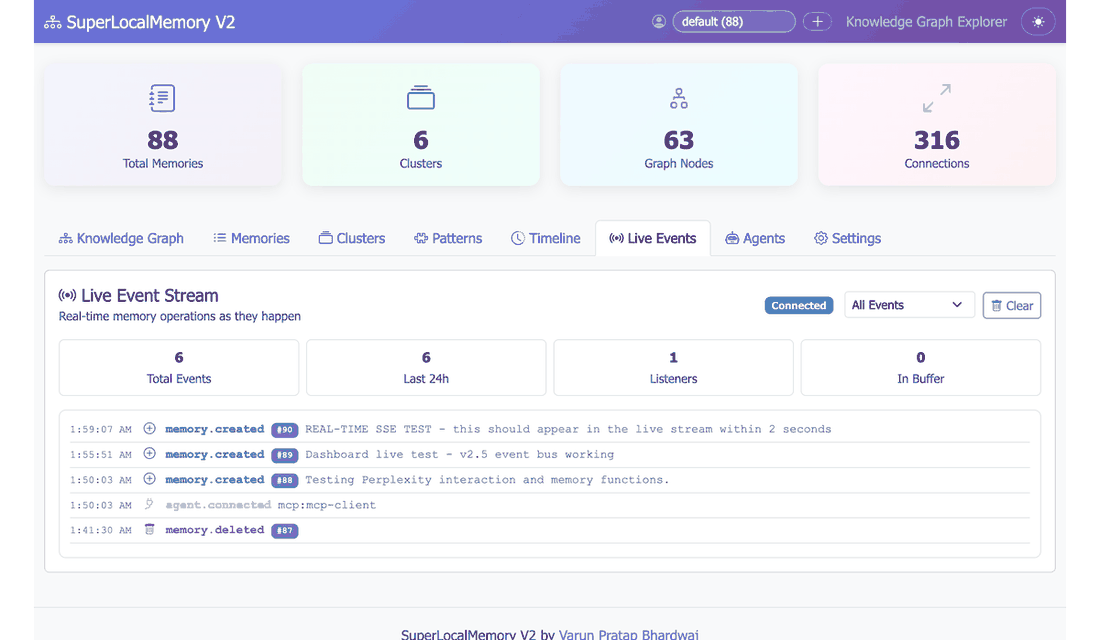Image resolution: width=1100 pixels, height=640 pixels.
Task: Expand the All Events filter dropdown
Action: point(909,305)
